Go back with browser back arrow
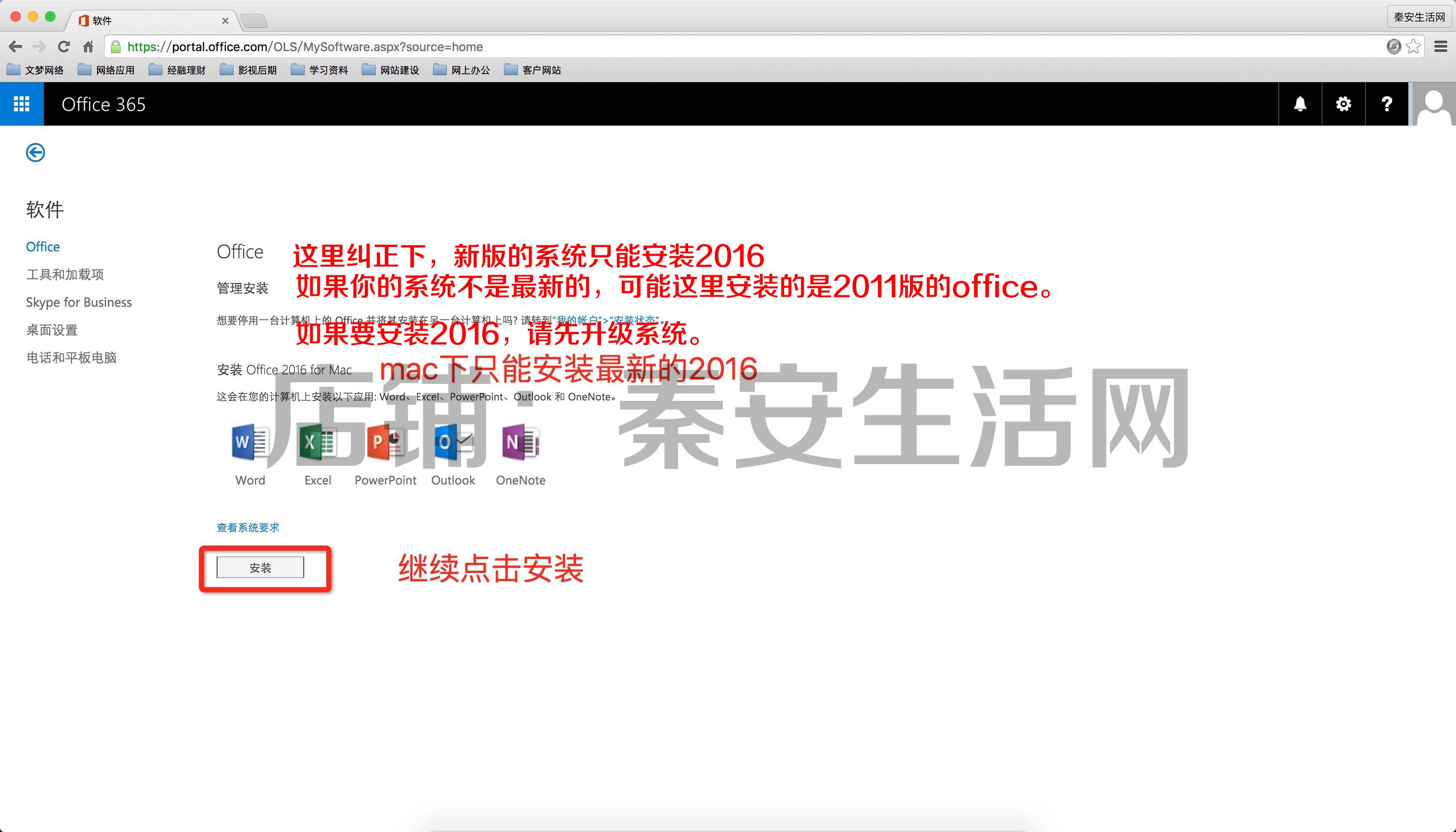 [16, 47]
